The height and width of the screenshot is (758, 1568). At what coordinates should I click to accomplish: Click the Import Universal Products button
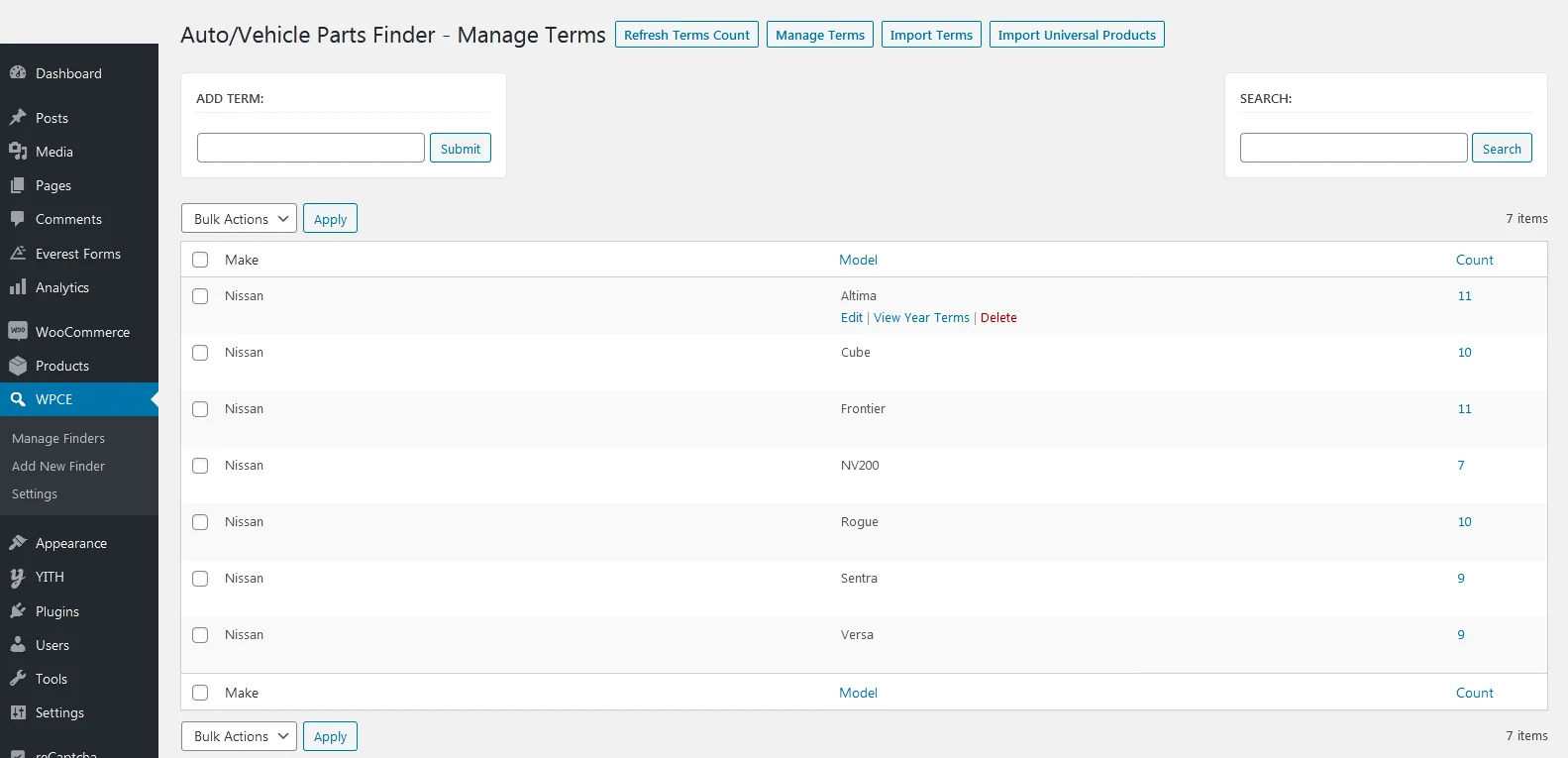coord(1077,35)
